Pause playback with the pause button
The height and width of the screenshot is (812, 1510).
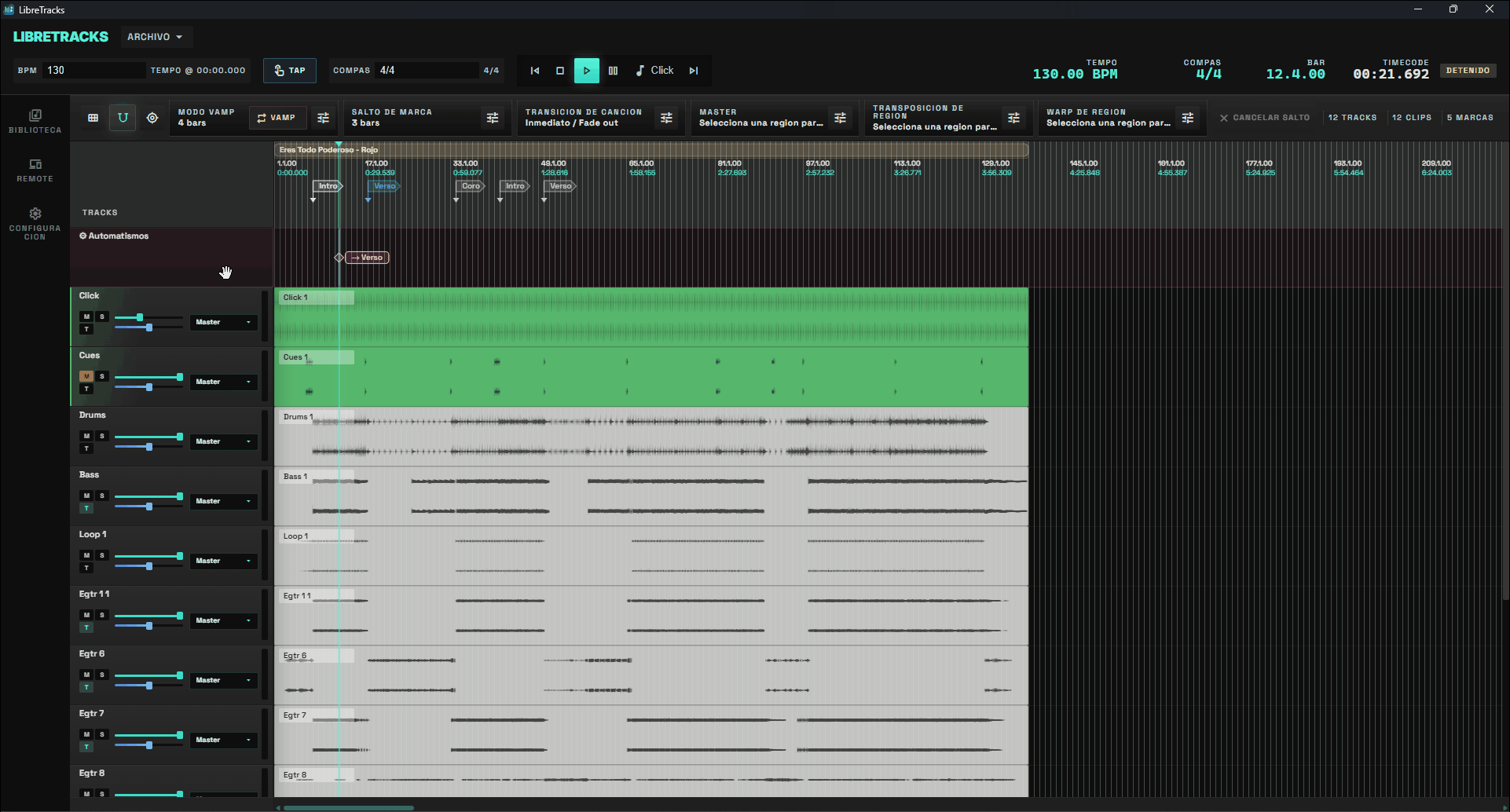(x=613, y=71)
